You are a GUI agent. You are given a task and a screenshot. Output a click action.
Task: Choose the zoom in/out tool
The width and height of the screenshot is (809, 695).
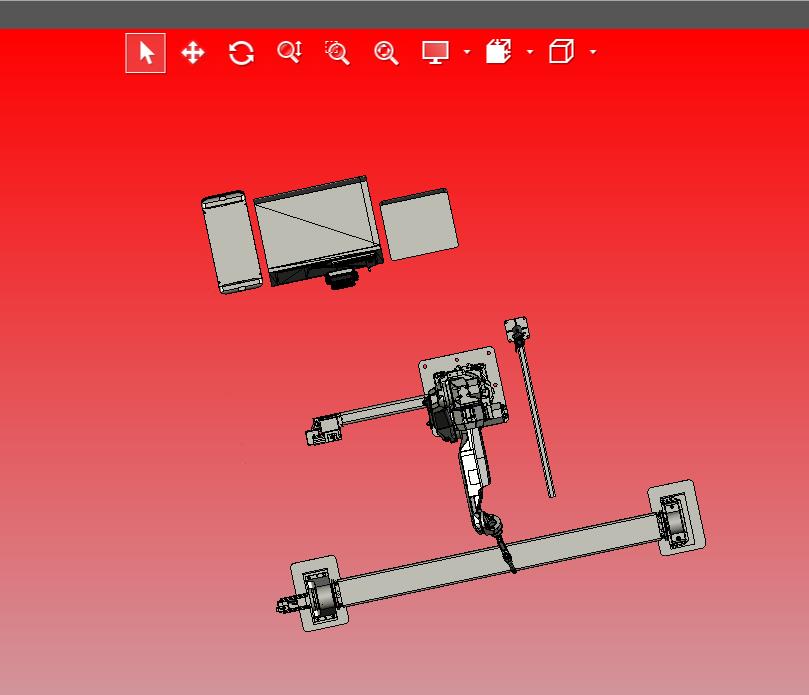point(289,52)
